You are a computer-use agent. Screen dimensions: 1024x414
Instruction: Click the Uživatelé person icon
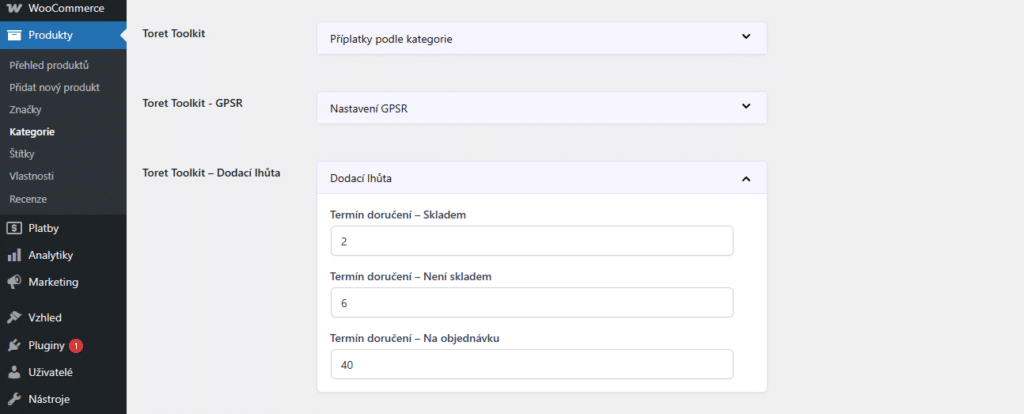click(x=14, y=373)
